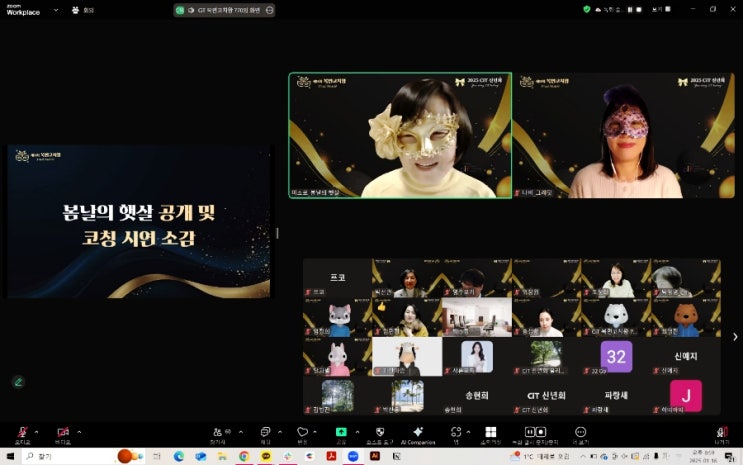Open File Explorer folder icon in taskbar
743x465 pixels.
[222, 456]
